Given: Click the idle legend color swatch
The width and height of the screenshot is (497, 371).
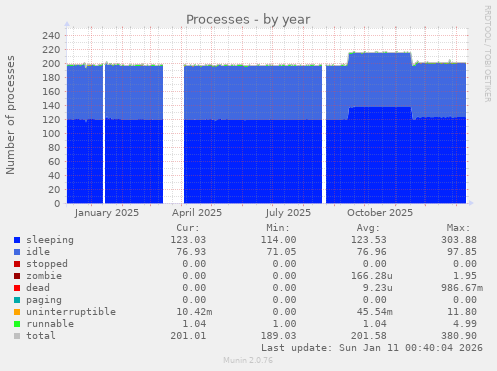Looking at the screenshot, I should pos(17,252).
